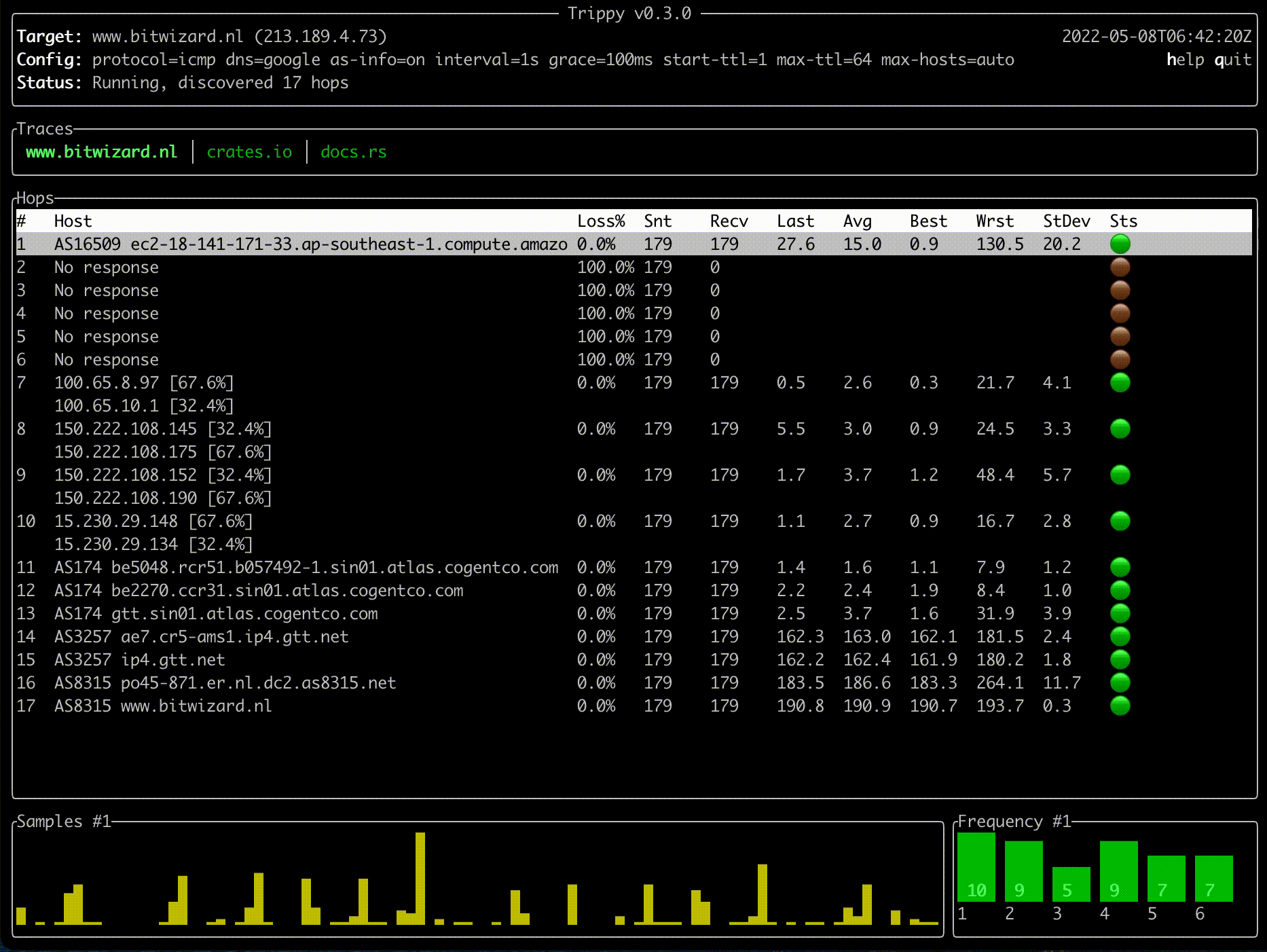Click green status dot for hop 17
The height and width of the screenshot is (952, 1267).
tap(1120, 706)
